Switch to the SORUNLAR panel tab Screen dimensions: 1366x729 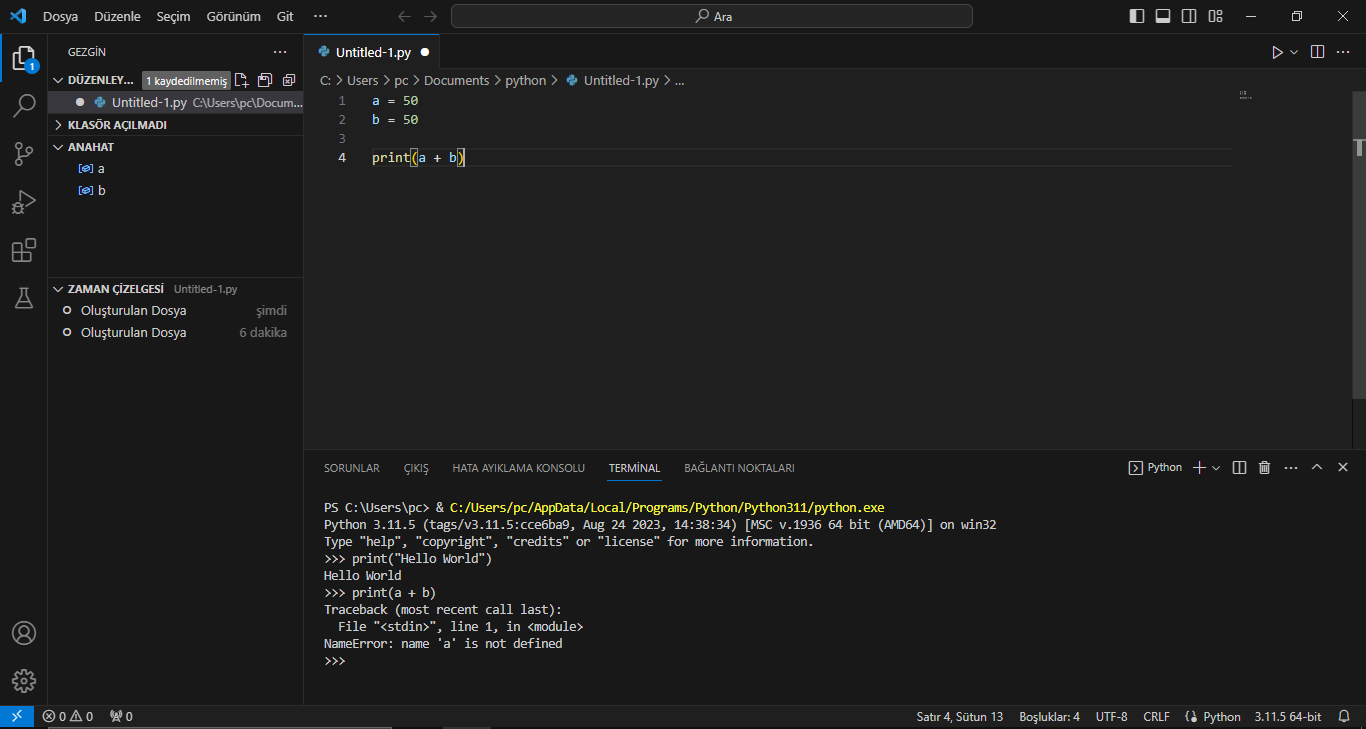coord(351,468)
